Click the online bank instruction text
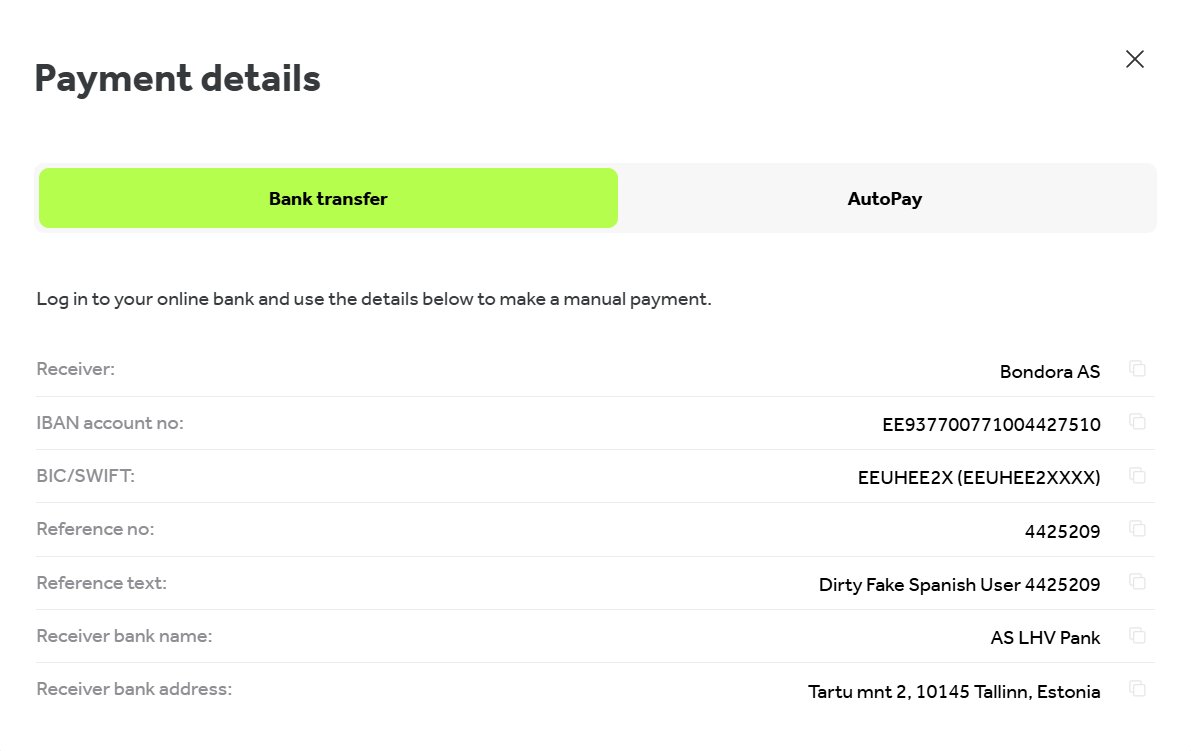 pos(374,299)
